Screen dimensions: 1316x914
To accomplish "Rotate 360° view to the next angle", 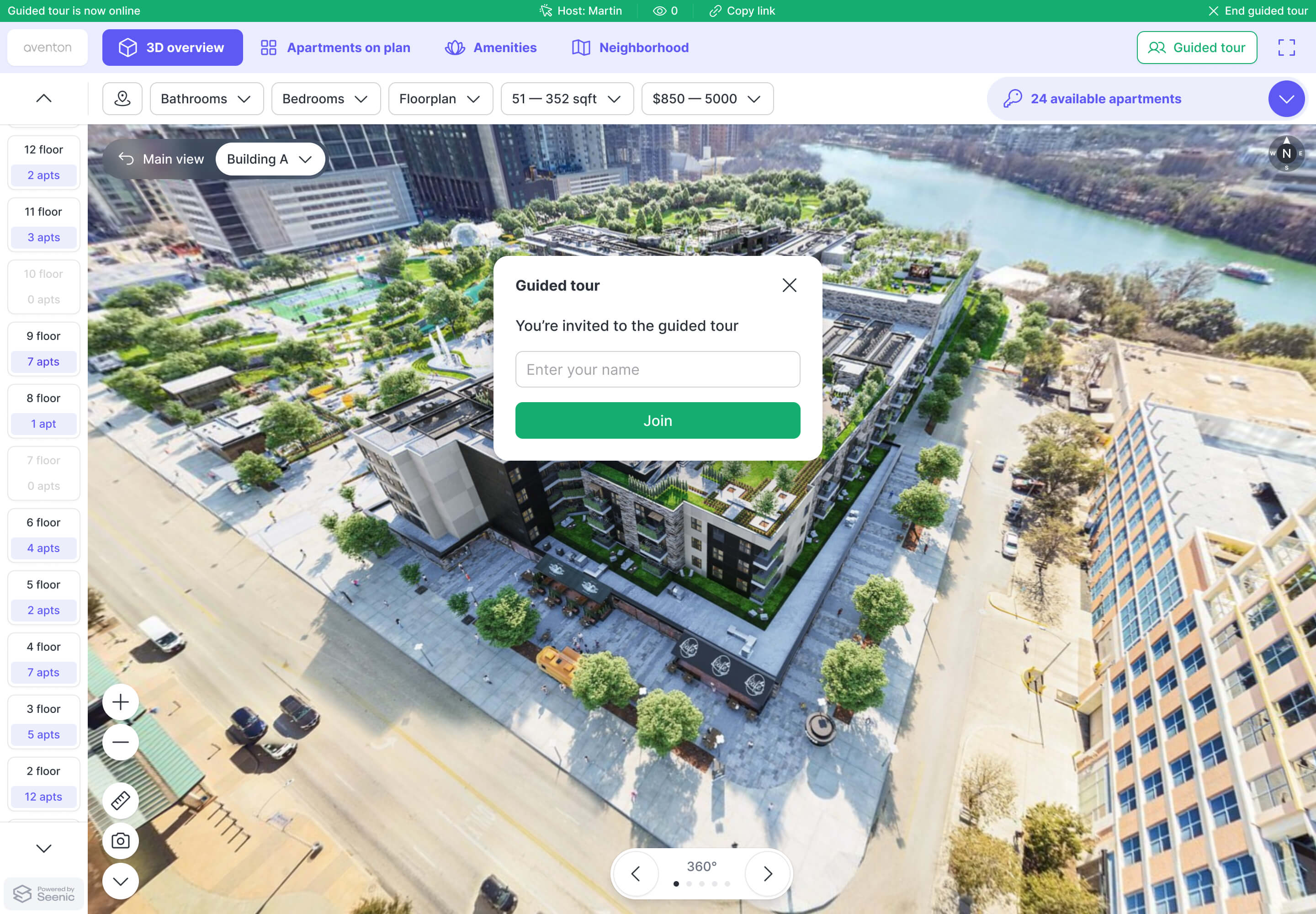I will pos(768,873).
